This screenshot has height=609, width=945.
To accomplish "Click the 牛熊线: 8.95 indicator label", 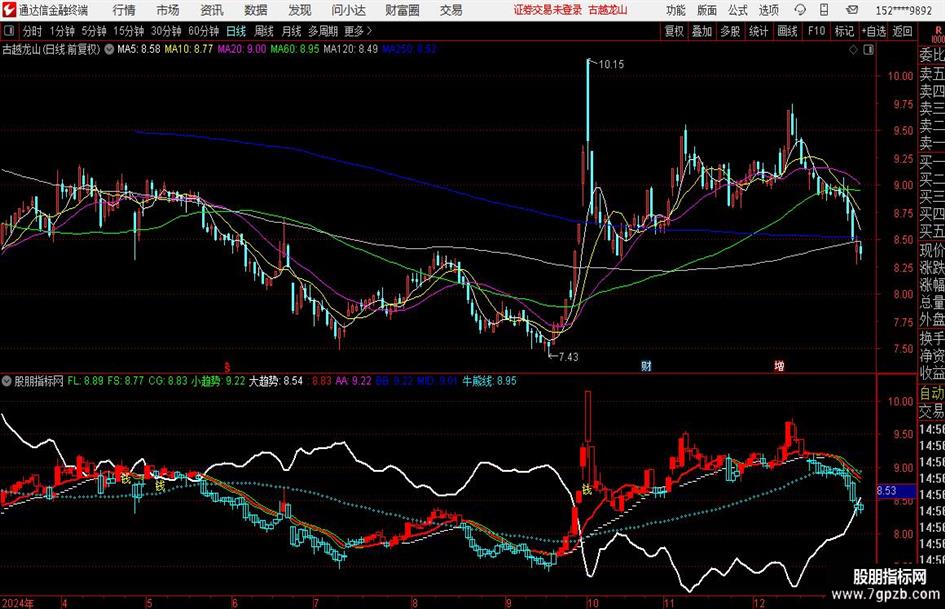I will coord(489,381).
